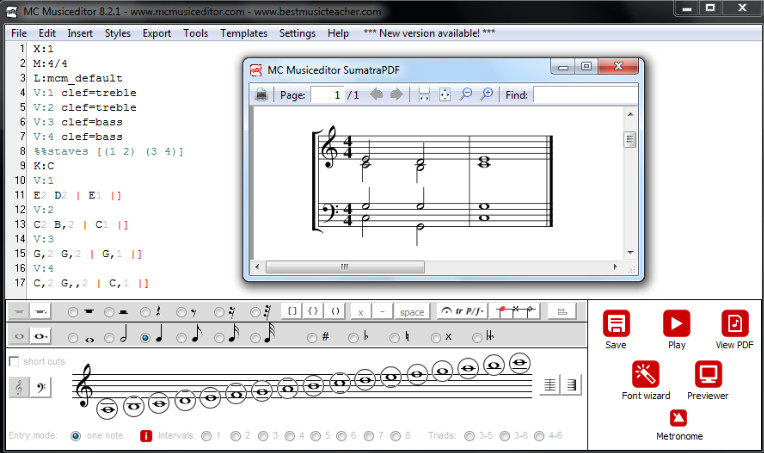764x453 pixels.
Task: Click the red info icon beside Intervals
Action: [x=146, y=435]
